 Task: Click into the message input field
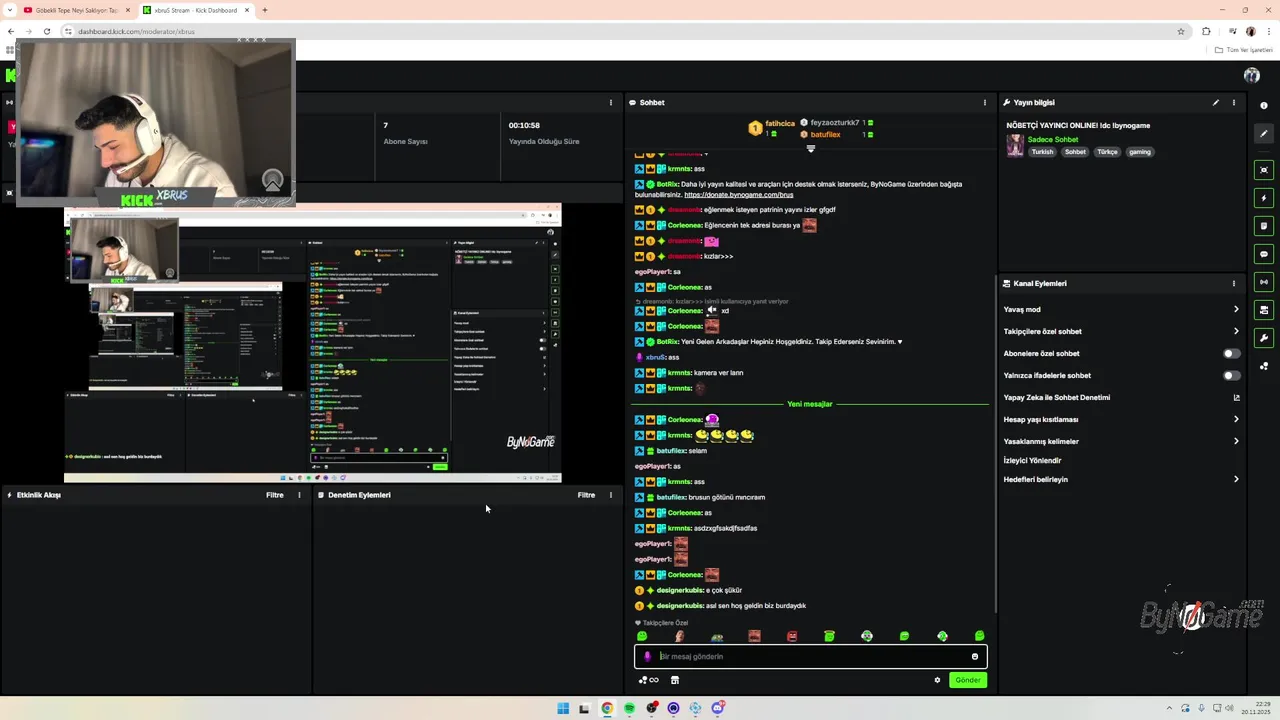click(811, 656)
